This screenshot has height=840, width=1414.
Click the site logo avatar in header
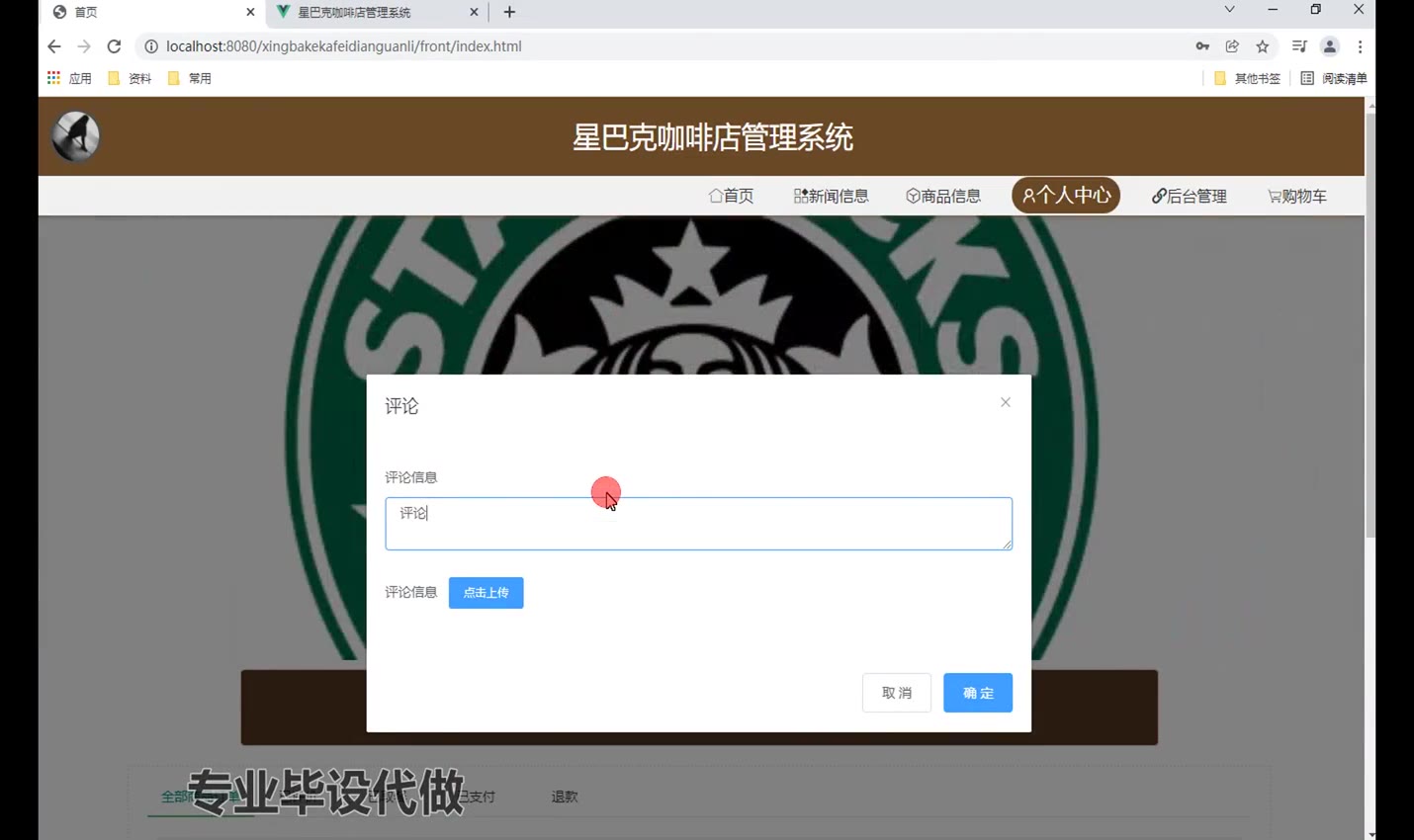click(x=76, y=136)
